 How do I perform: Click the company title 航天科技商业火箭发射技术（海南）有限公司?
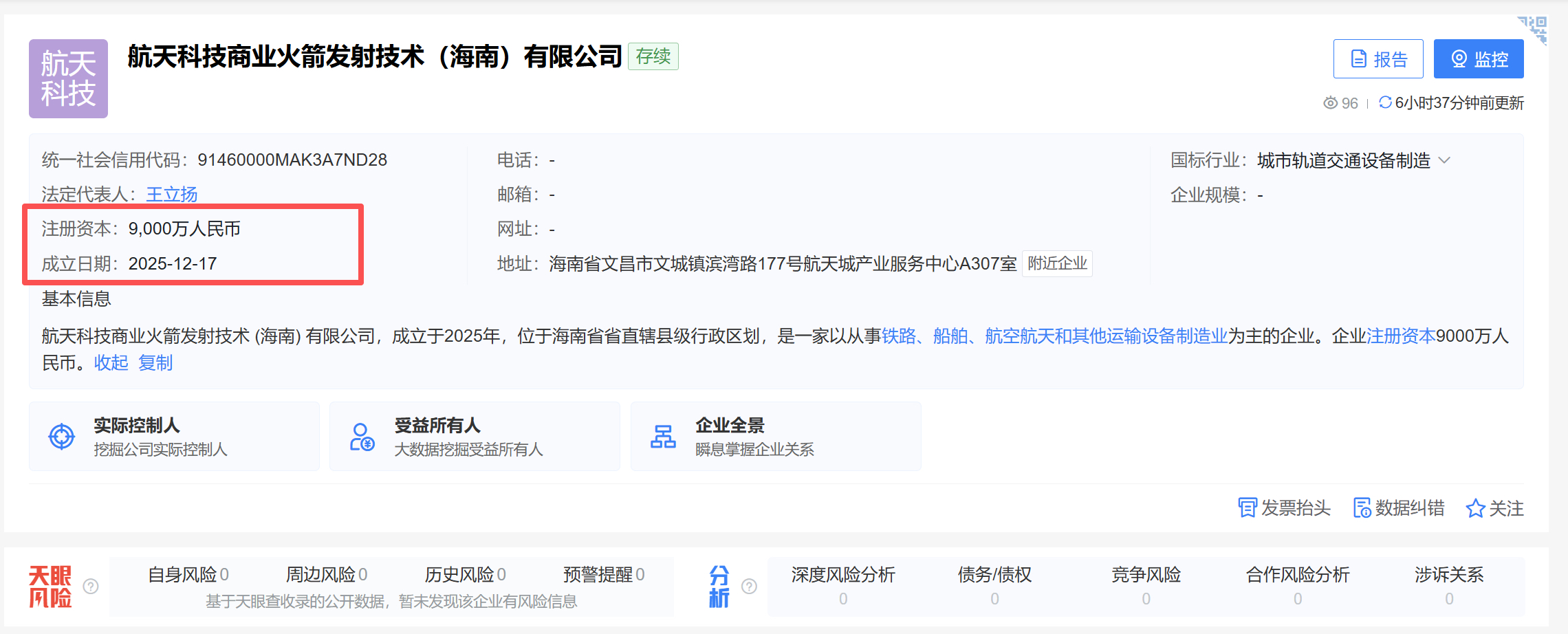coord(375,56)
